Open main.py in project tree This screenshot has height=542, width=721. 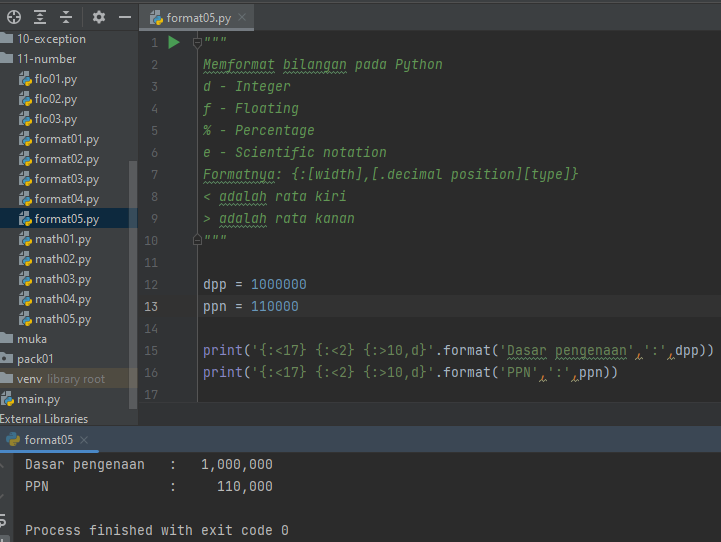tap(38, 399)
